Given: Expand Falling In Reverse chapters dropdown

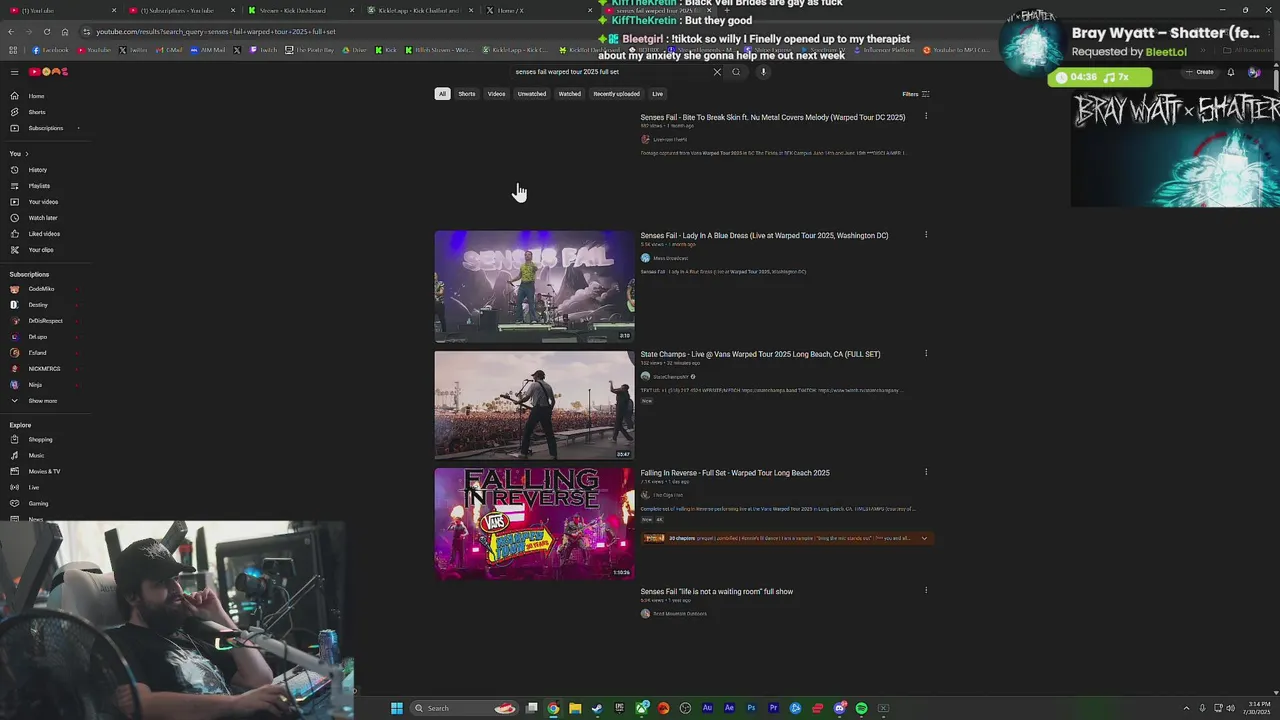Looking at the screenshot, I should (x=924, y=538).
